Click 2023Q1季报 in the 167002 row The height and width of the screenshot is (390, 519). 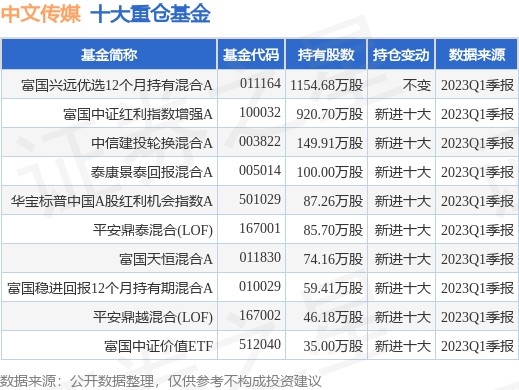pyautogui.click(x=477, y=317)
